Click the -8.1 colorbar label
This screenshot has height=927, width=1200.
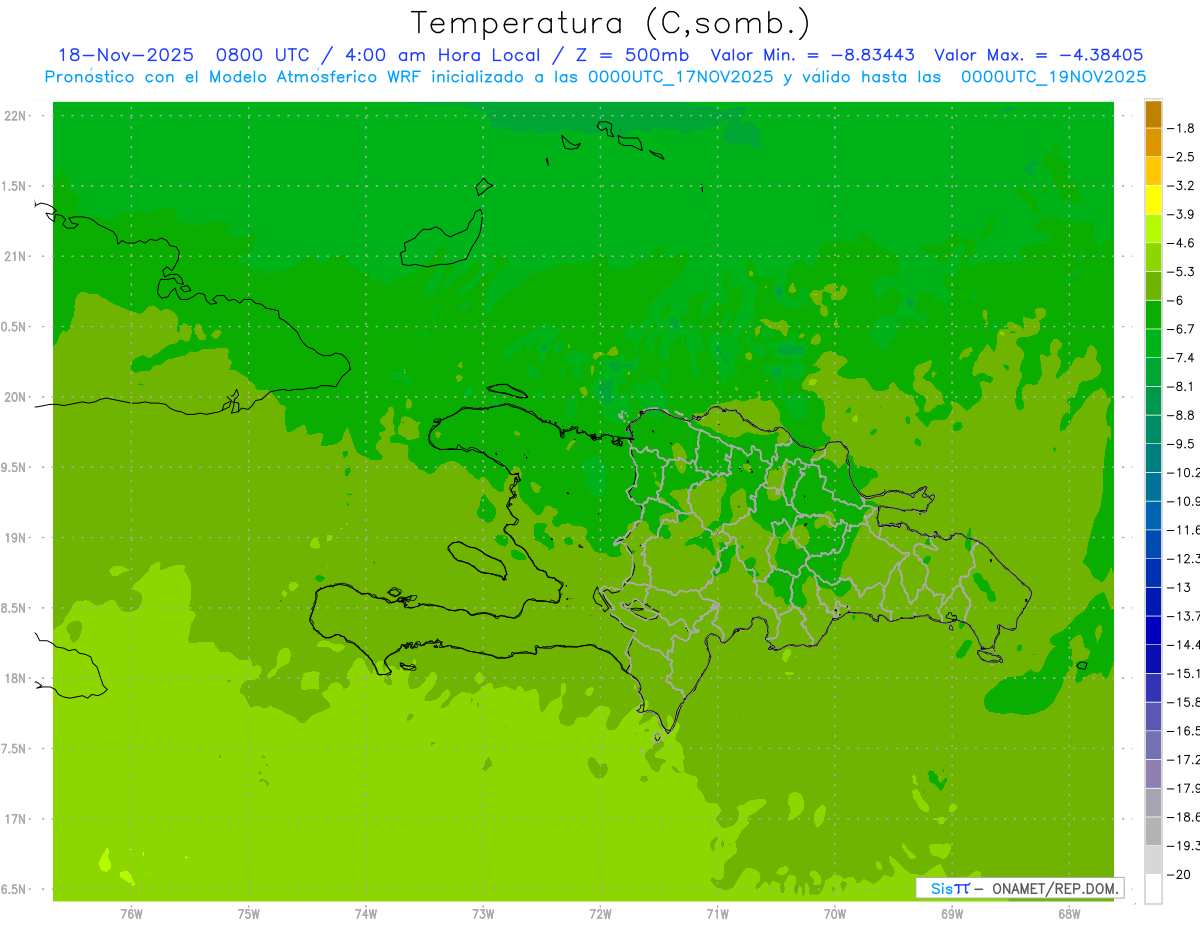point(1181,386)
